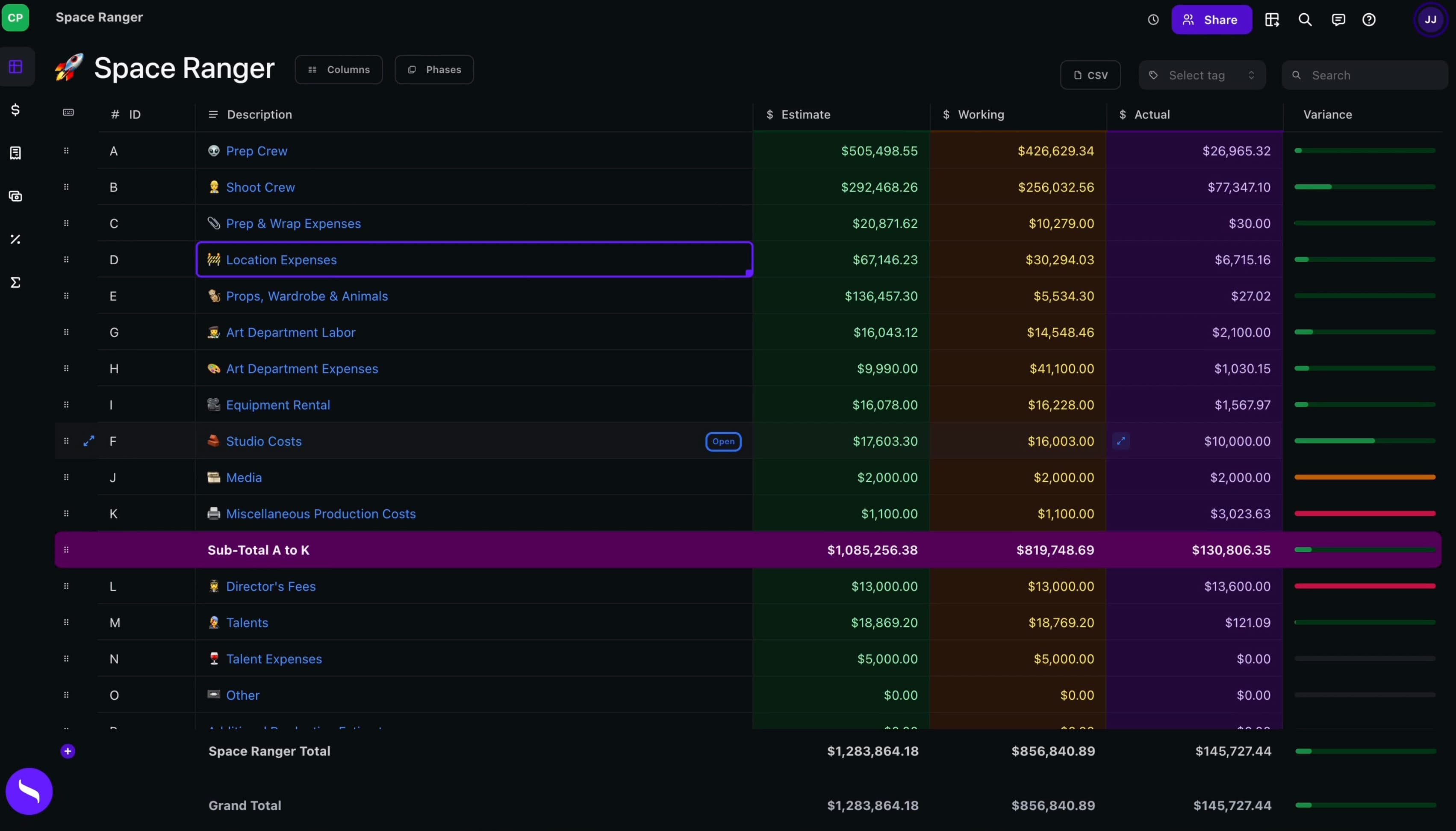Click the keyboard icon beside the ID header

[68, 112]
